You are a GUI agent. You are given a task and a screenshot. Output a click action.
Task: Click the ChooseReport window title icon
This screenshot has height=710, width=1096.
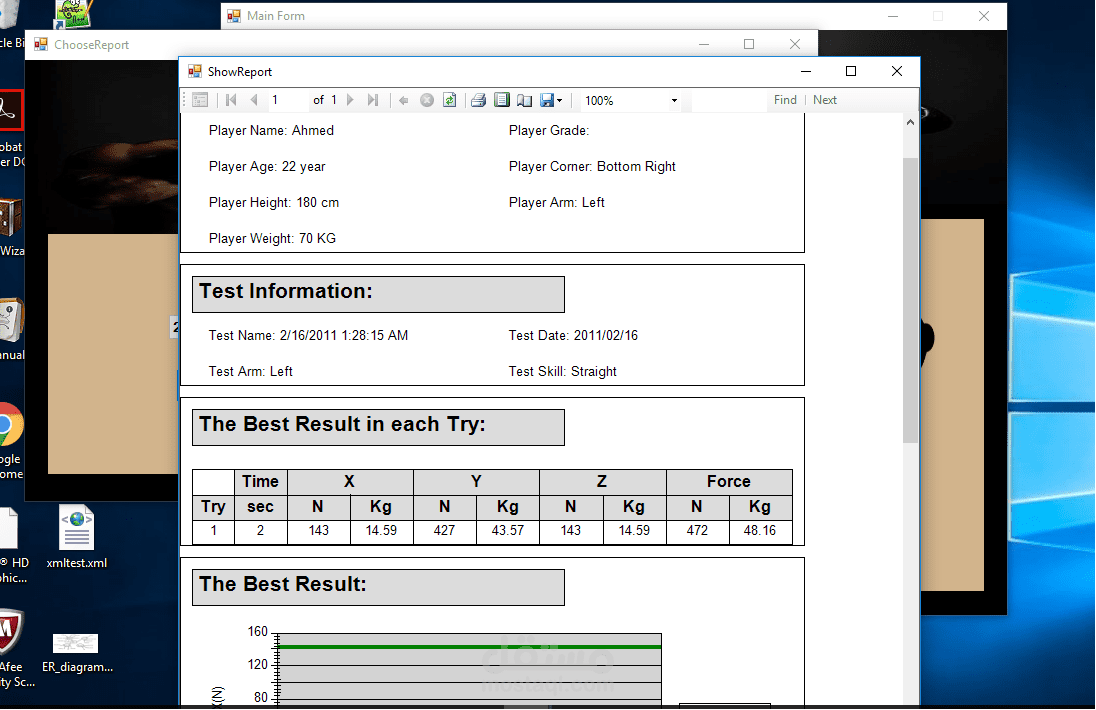pos(41,45)
